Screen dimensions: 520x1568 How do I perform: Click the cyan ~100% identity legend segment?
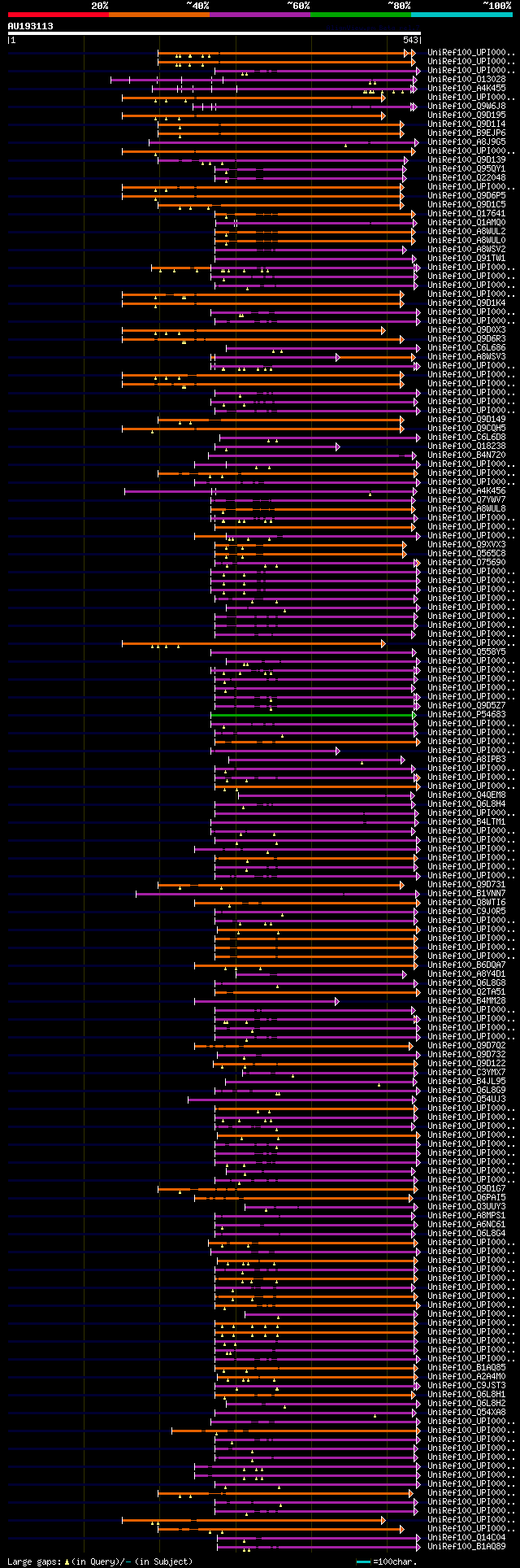click(x=461, y=14)
